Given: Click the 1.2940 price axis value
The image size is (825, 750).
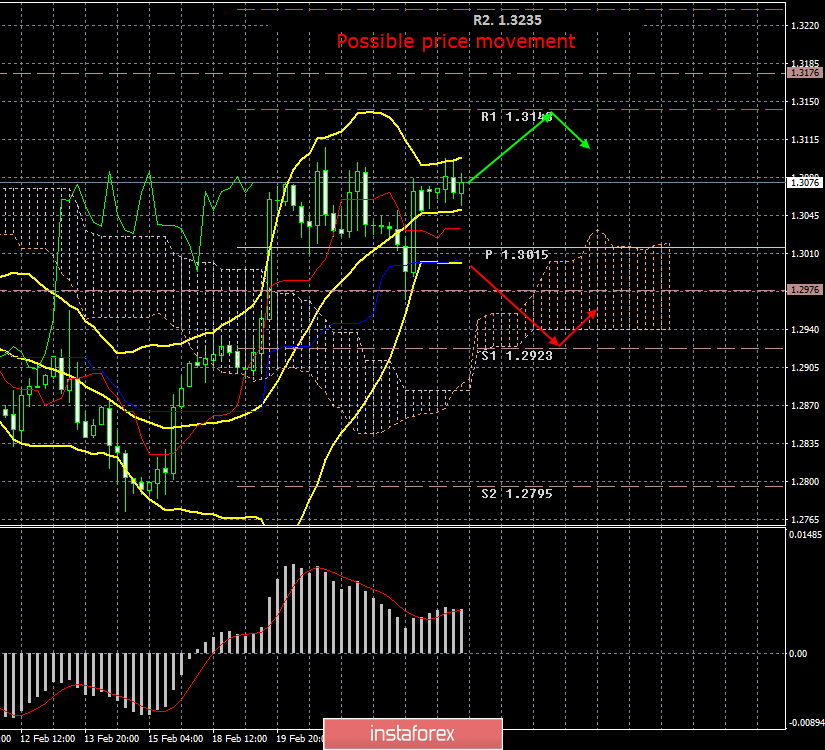Looking at the screenshot, I should pyautogui.click(x=805, y=329).
